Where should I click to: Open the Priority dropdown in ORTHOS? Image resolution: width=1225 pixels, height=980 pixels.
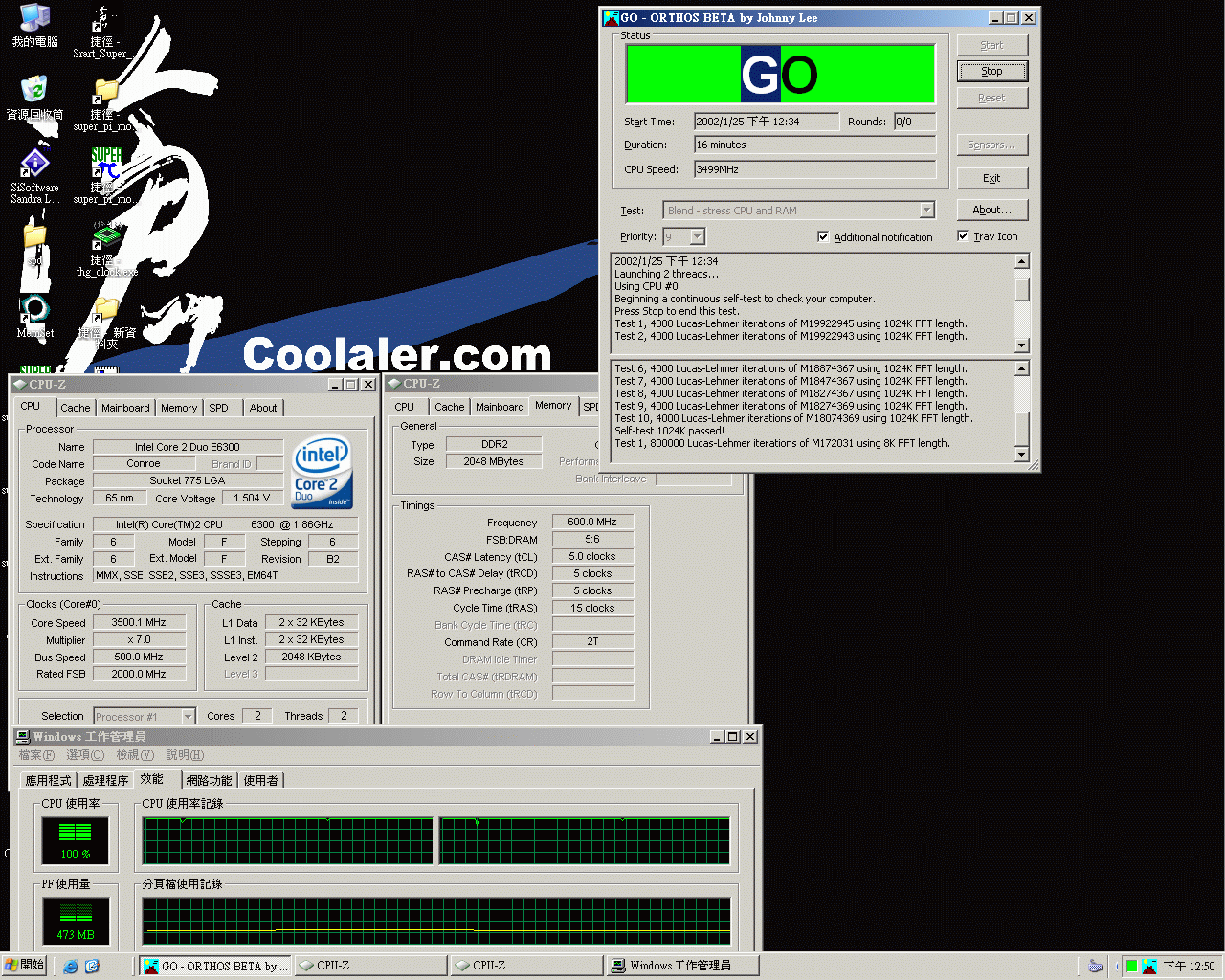pyautogui.click(x=697, y=236)
